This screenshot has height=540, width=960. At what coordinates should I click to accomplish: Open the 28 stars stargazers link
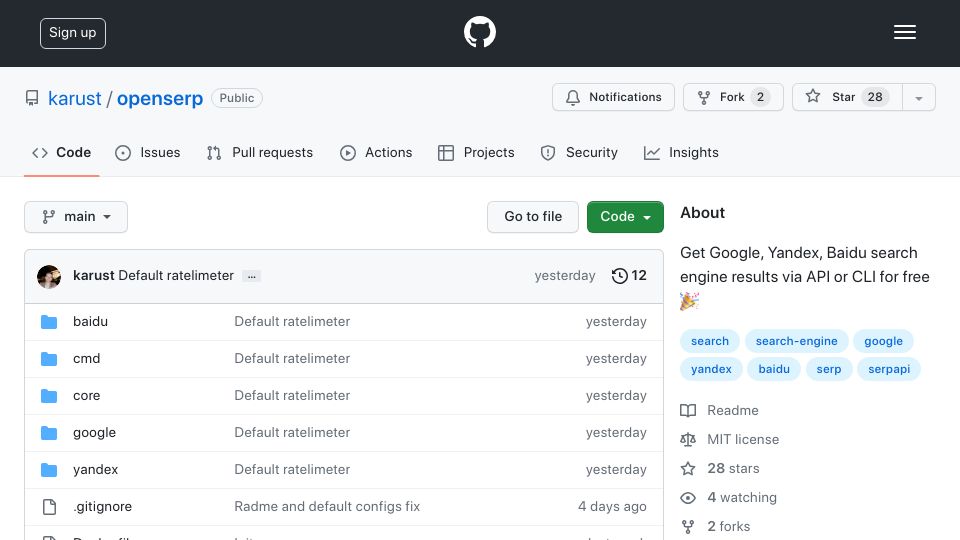click(733, 468)
